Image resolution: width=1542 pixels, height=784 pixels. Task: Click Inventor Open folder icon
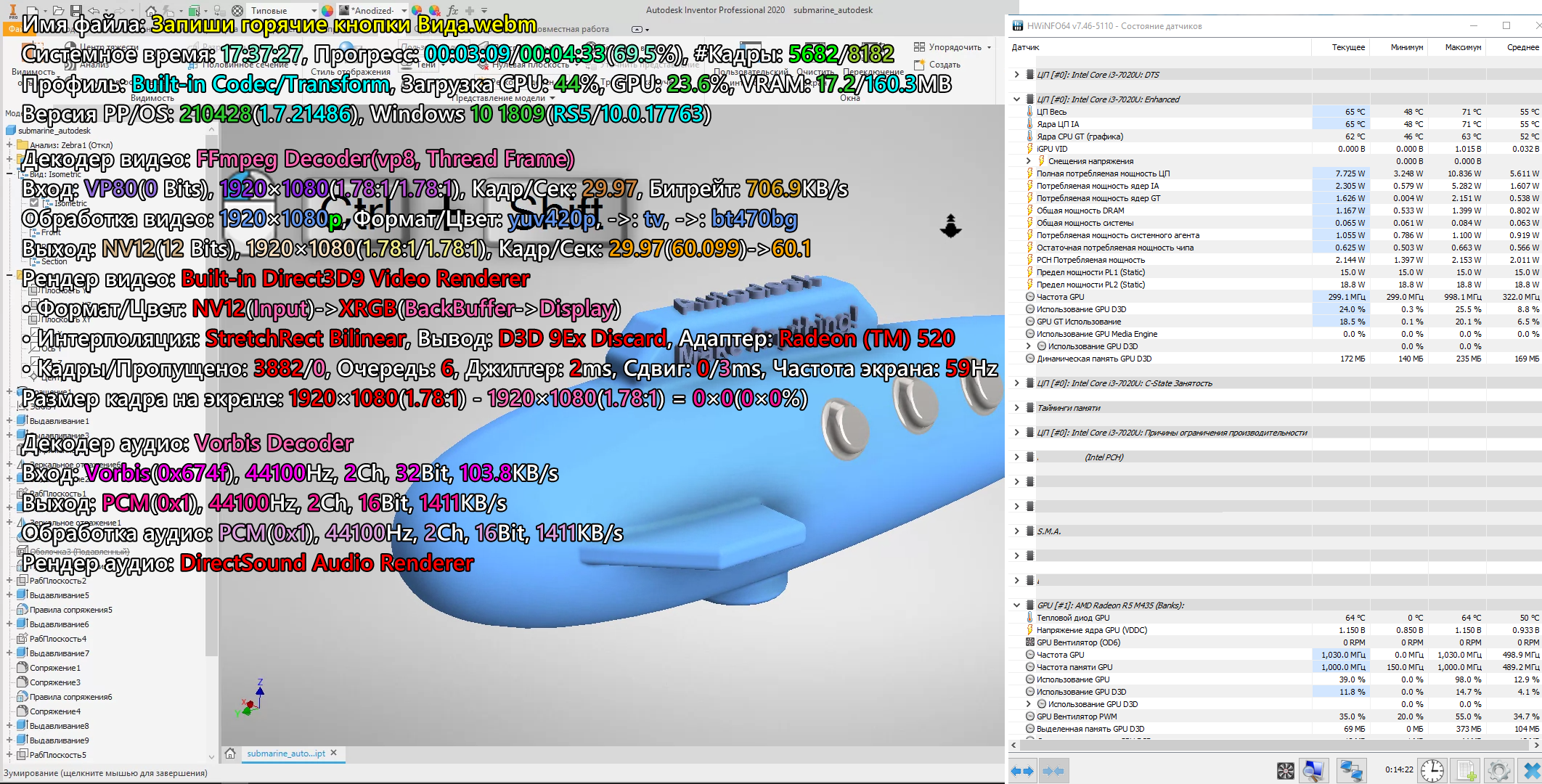[x=57, y=10]
